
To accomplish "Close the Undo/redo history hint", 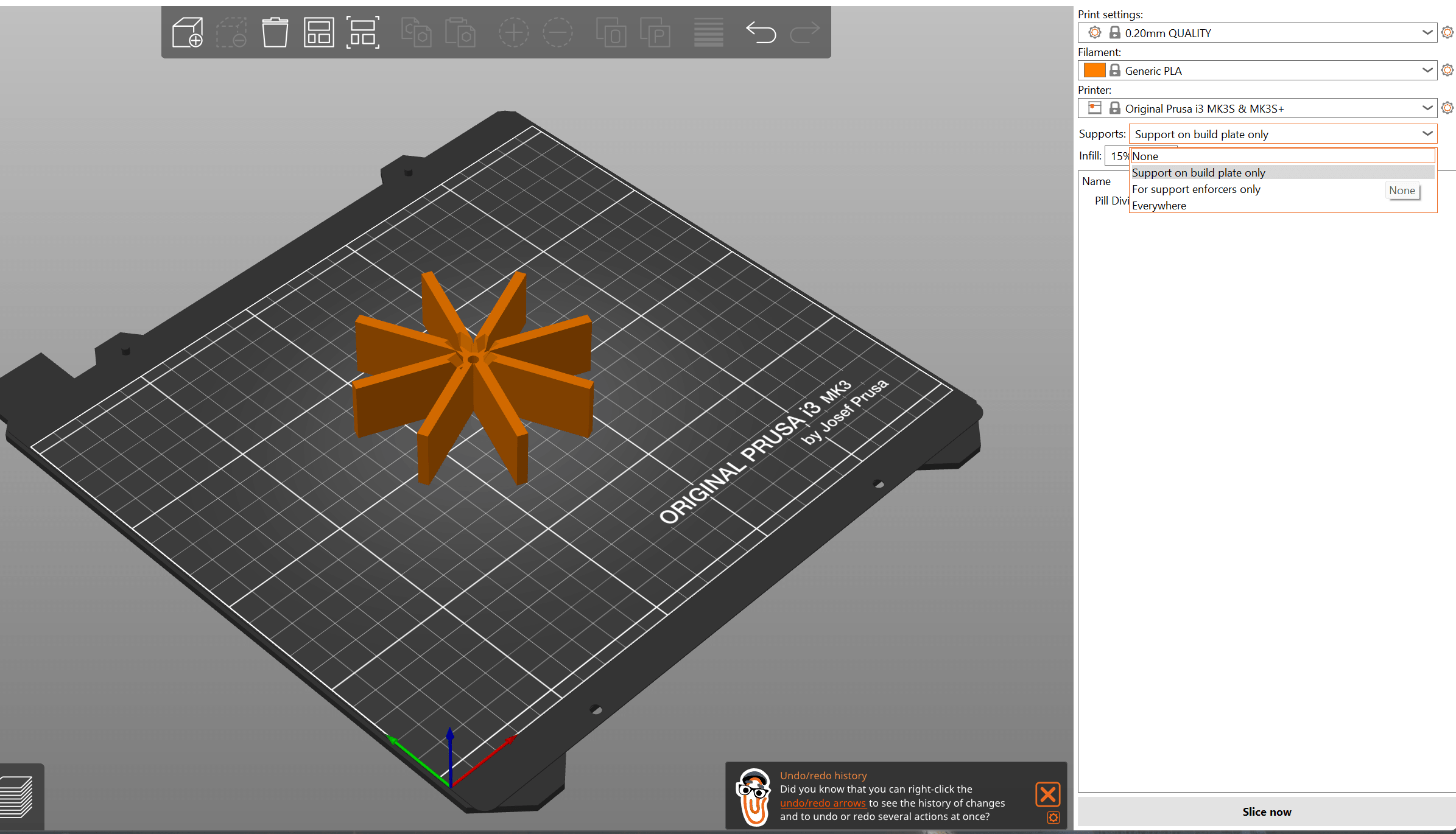I will click(1047, 794).
